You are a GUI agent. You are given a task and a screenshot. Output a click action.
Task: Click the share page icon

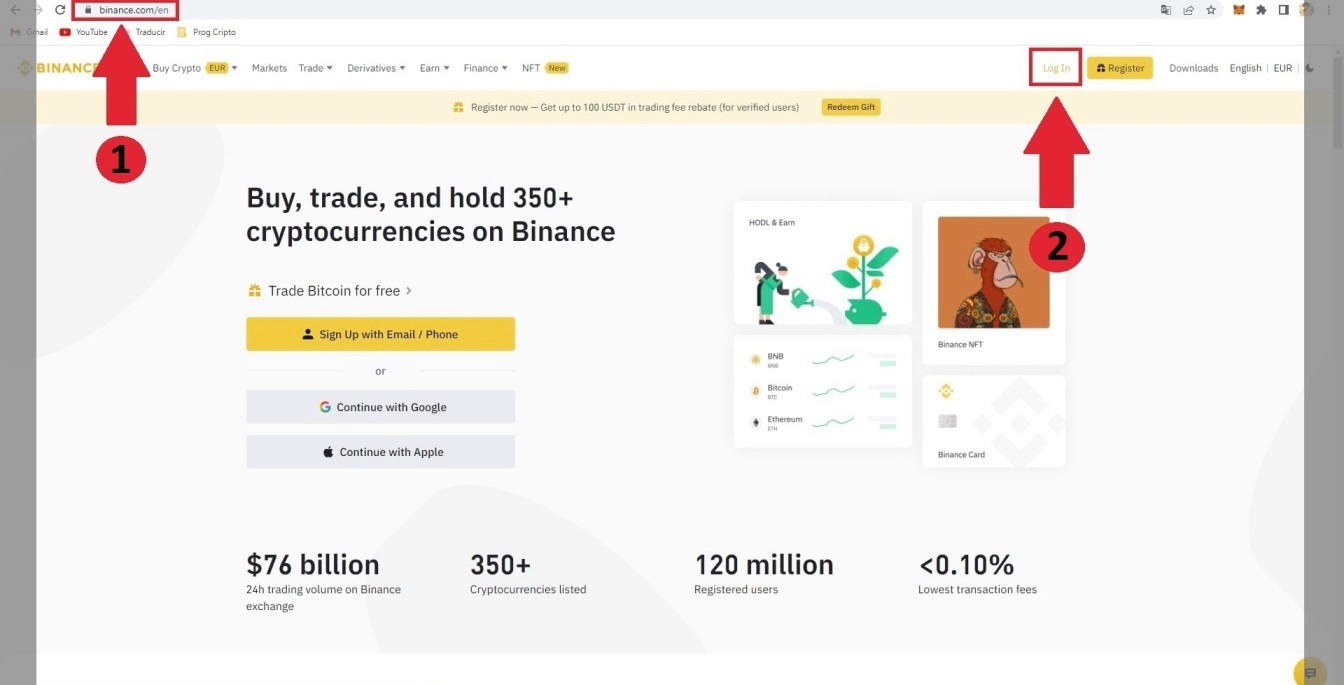(1188, 10)
